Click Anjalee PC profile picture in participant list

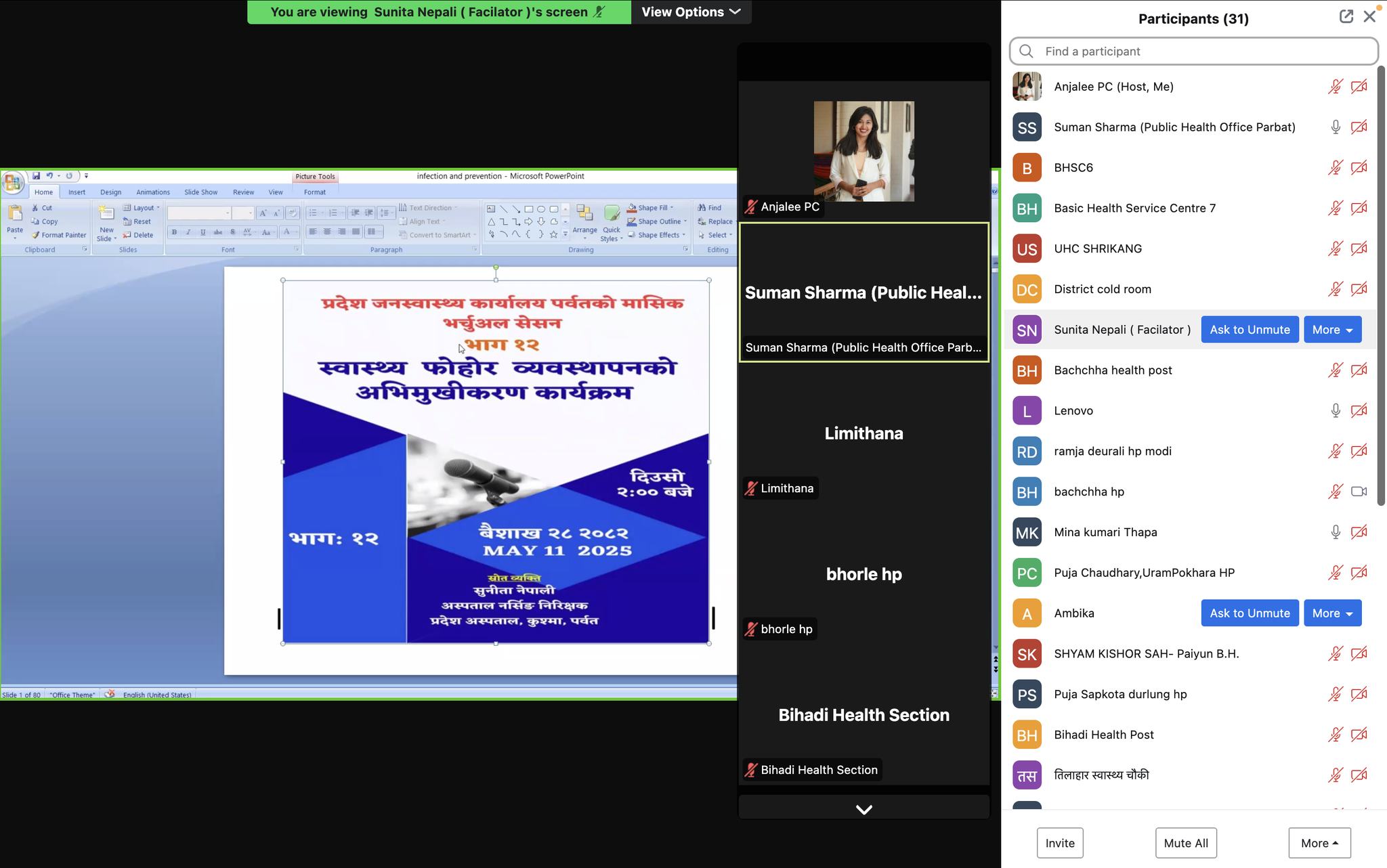tap(1027, 87)
